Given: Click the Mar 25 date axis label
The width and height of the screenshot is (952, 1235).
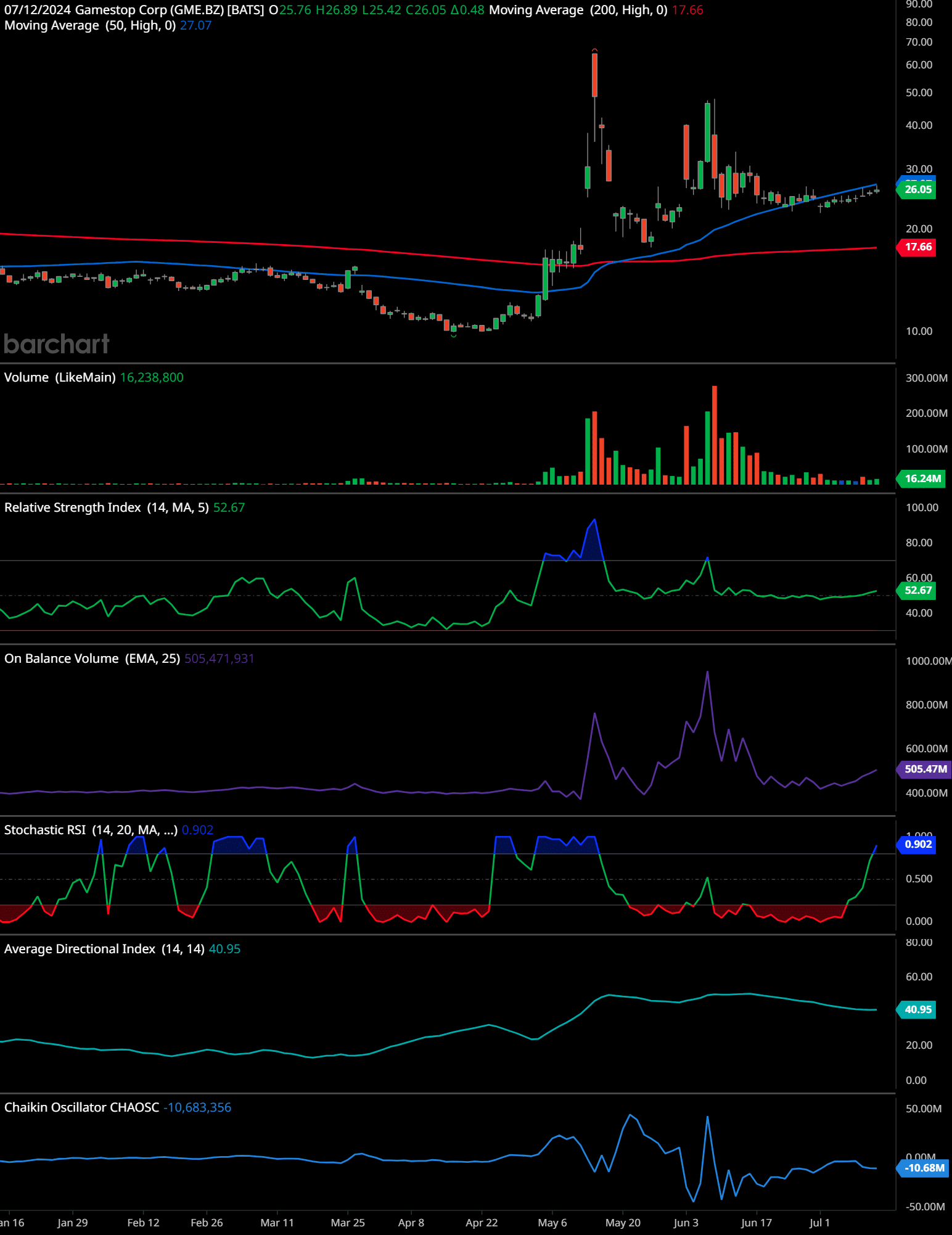Looking at the screenshot, I should pyautogui.click(x=348, y=1223).
